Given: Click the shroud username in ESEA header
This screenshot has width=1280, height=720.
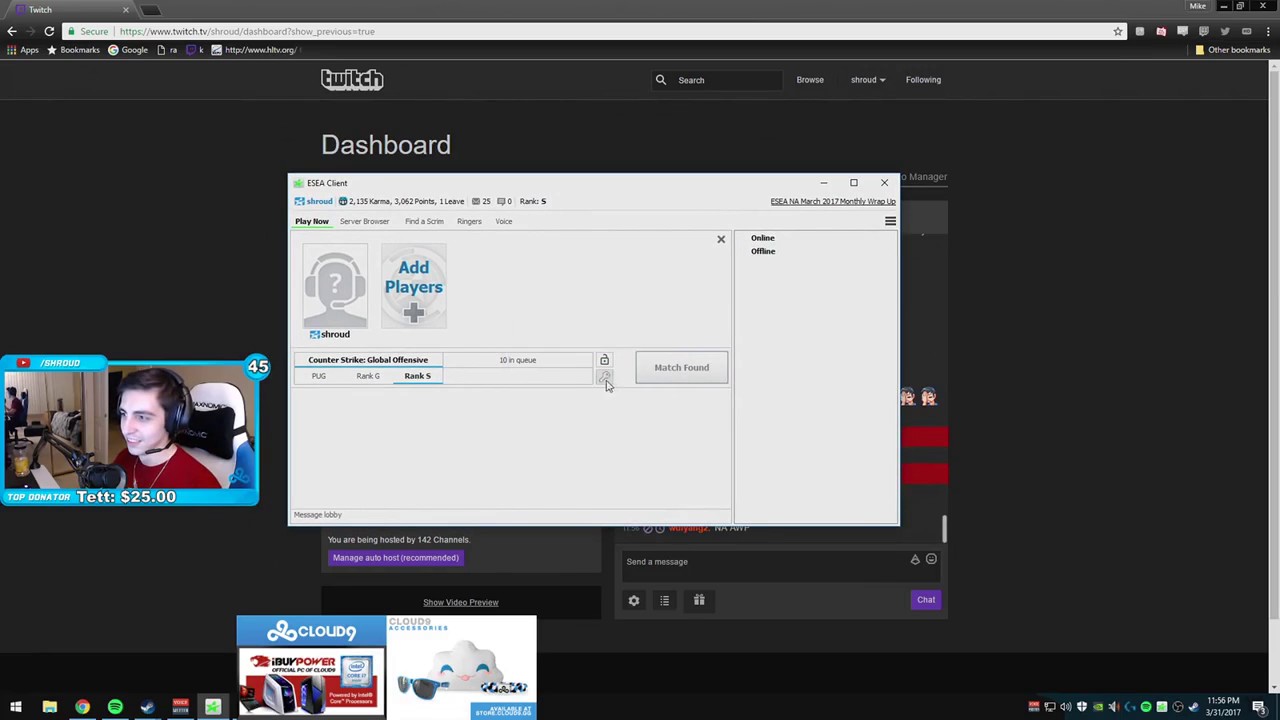Looking at the screenshot, I should (319, 201).
